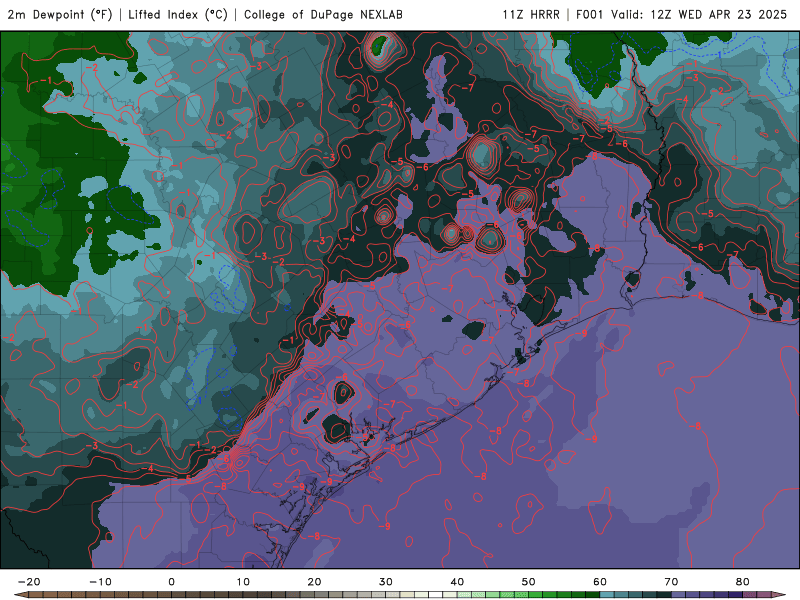Viewport: 800px width, 600px height.
Task: Click the -20 tick label on colorbar
Action: pos(29,582)
